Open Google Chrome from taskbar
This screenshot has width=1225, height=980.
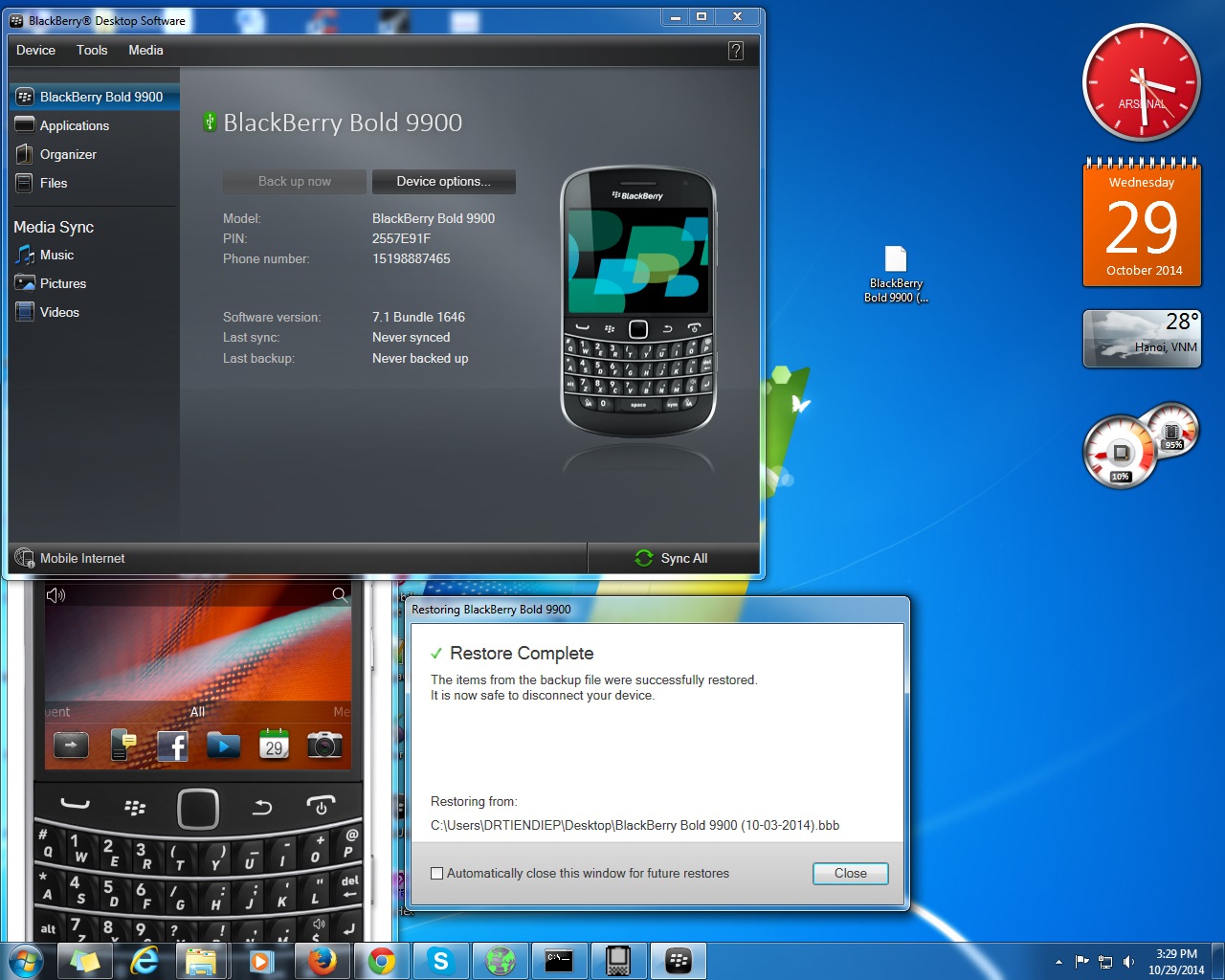pyautogui.click(x=382, y=961)
